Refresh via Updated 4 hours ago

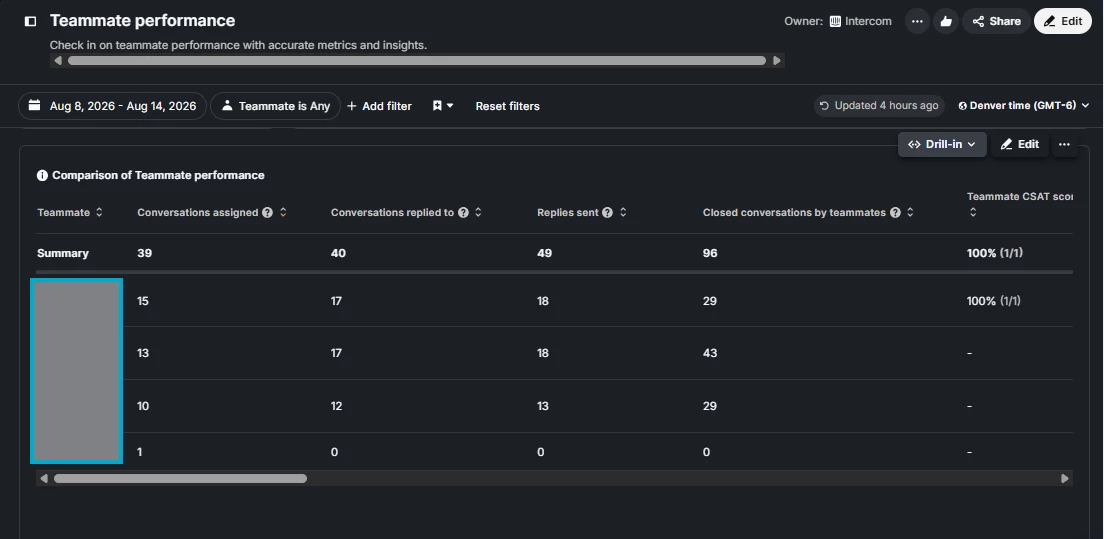879,106
